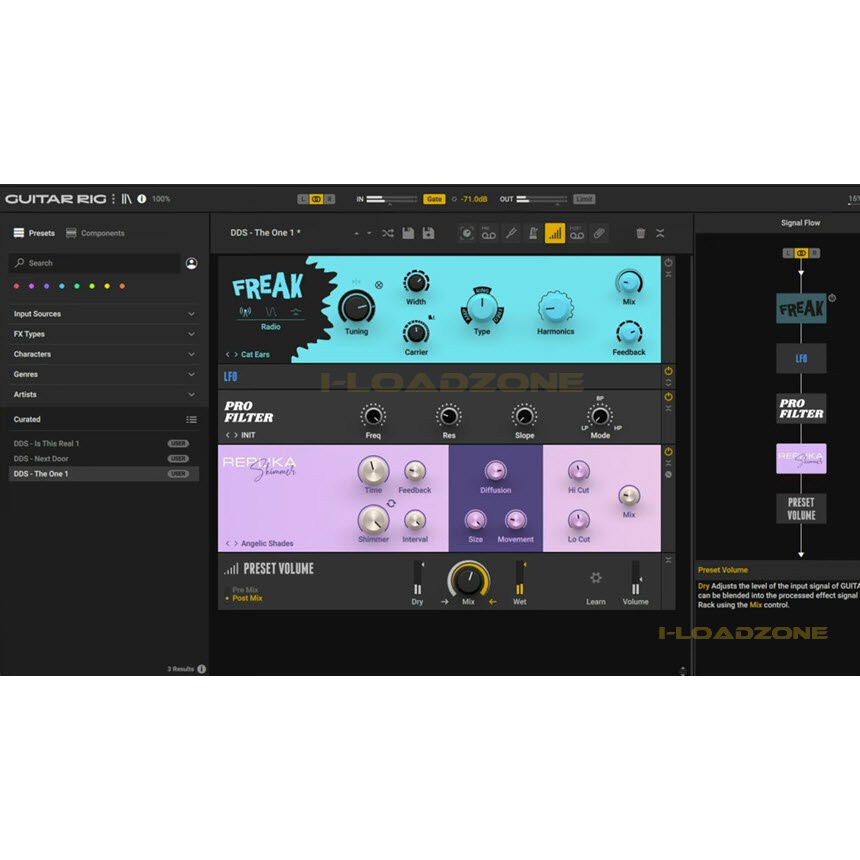Click the pink color tag filter
The image size is (860, 860).
(x=16, y=286)
